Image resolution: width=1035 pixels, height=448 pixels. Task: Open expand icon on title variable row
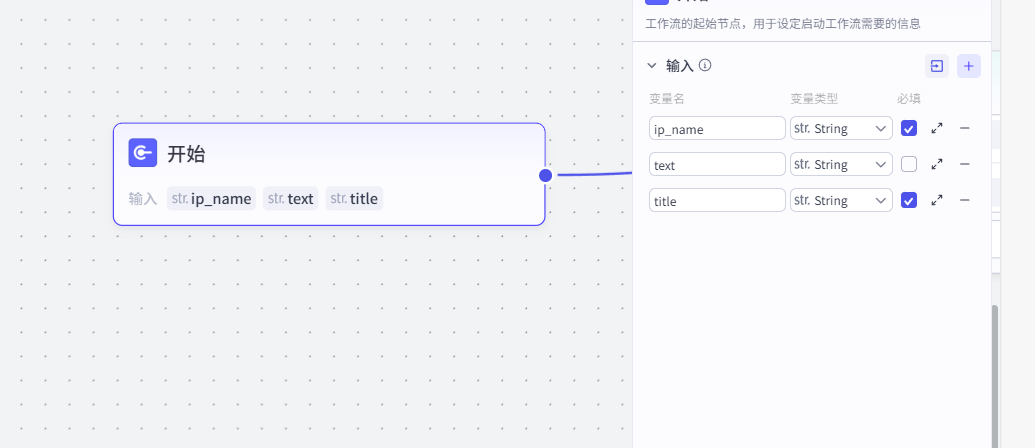937,200
